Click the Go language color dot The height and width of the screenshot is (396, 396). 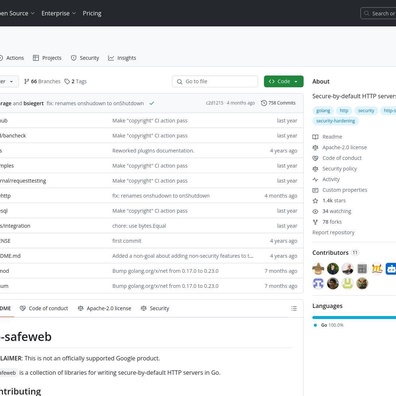(315, 325)
